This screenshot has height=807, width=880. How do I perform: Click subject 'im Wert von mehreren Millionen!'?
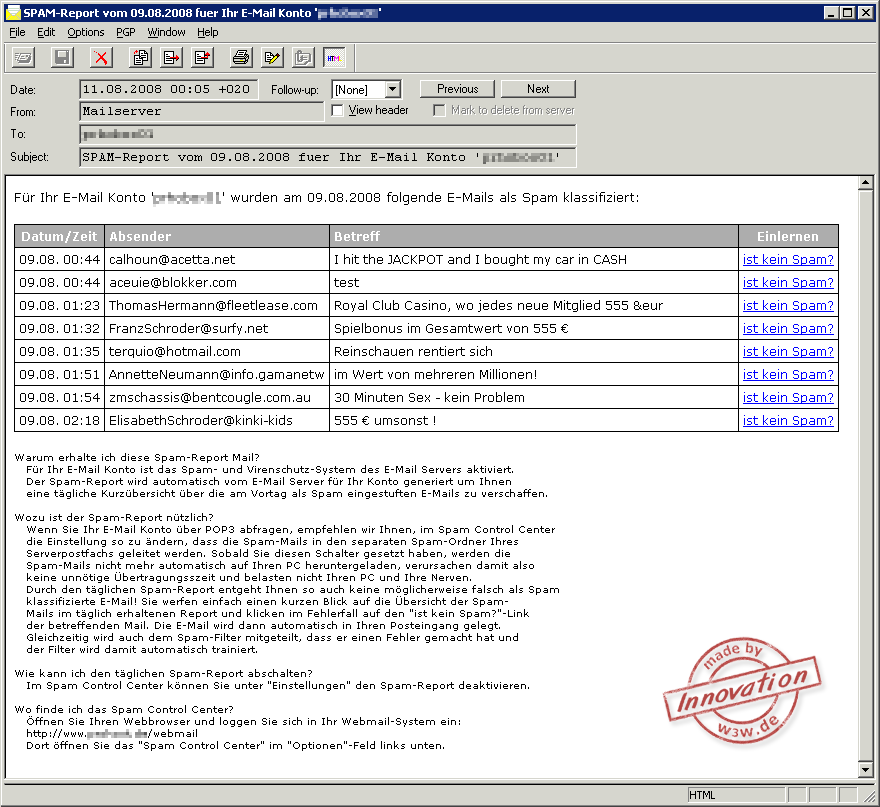pos(436,374)
